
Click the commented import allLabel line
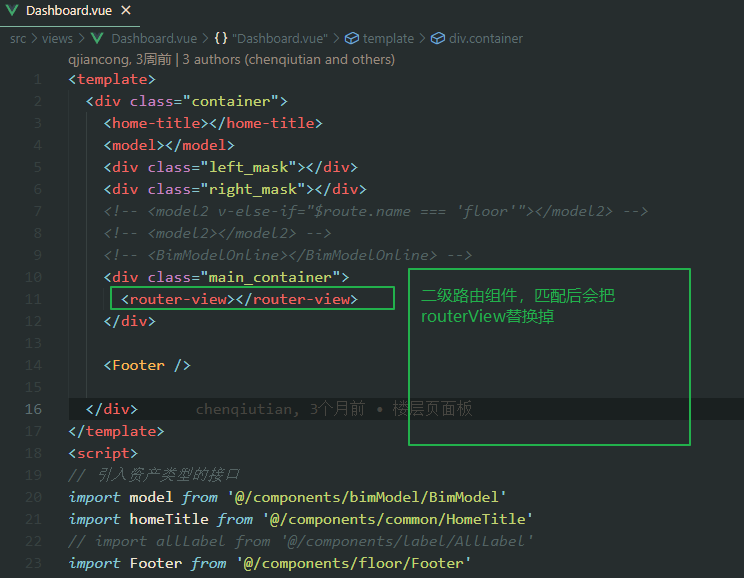(x=301, y=541)
